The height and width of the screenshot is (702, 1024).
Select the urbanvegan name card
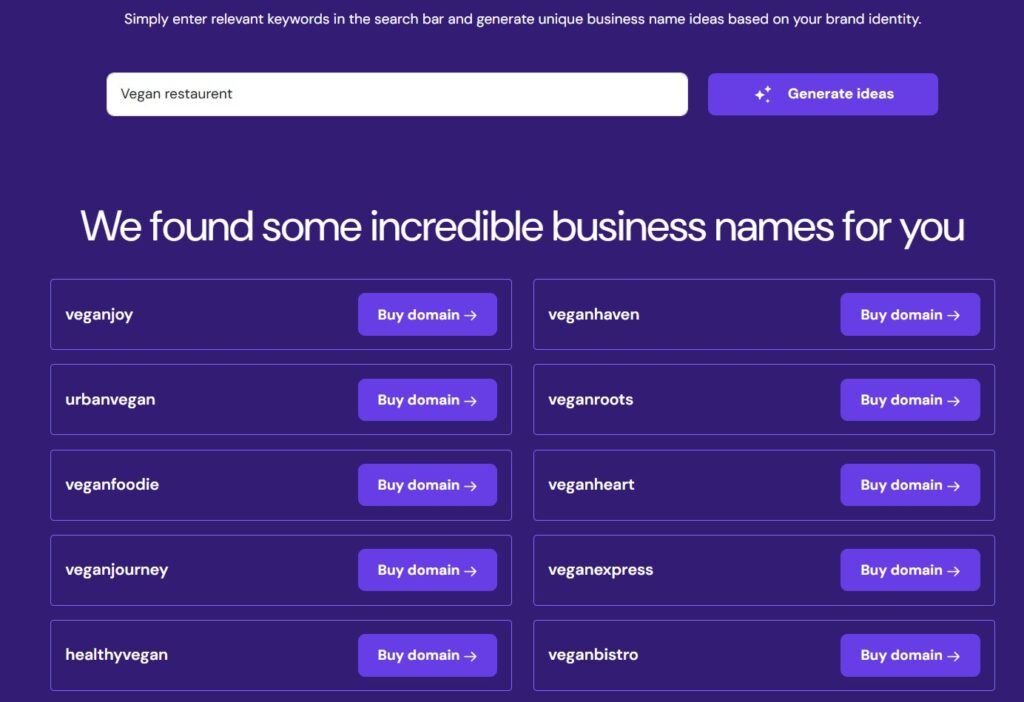200,399
